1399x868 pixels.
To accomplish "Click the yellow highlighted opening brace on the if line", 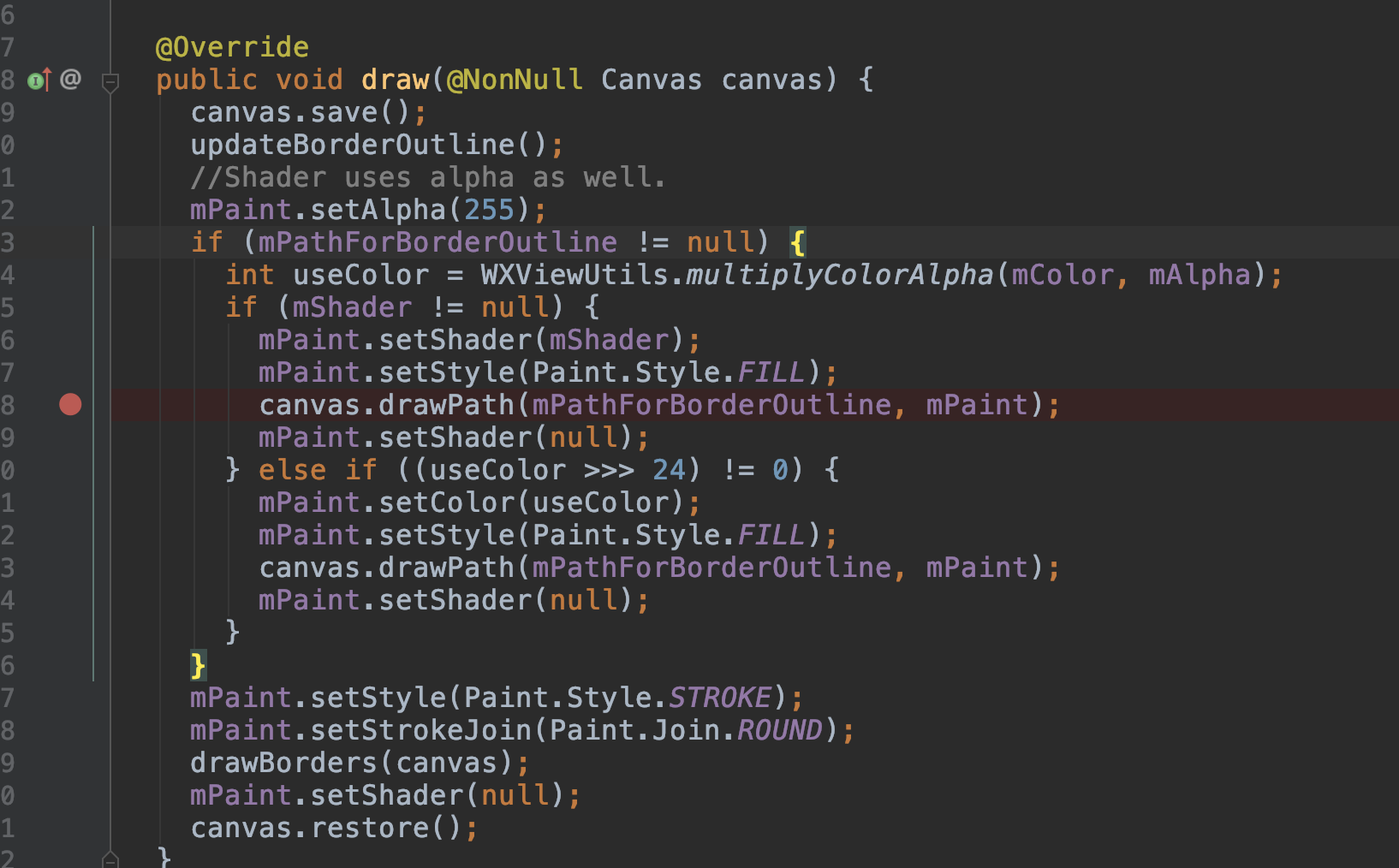I will tap(798, 242).
